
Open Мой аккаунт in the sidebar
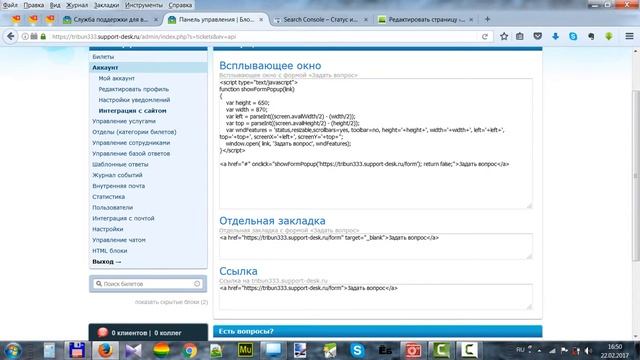tap(116, 78)
